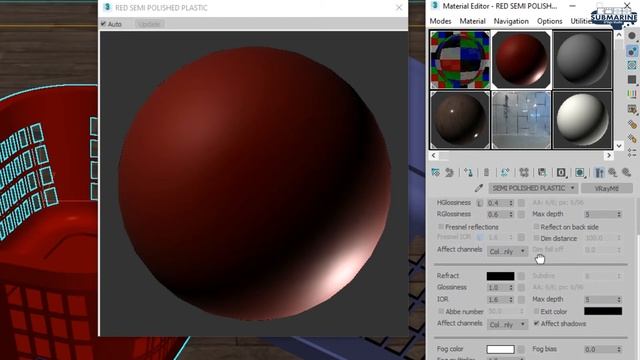Toggle Show End Result icon
Image resolution: width=640 pixels, height=360 pixels.
click(x=599, y=173)
